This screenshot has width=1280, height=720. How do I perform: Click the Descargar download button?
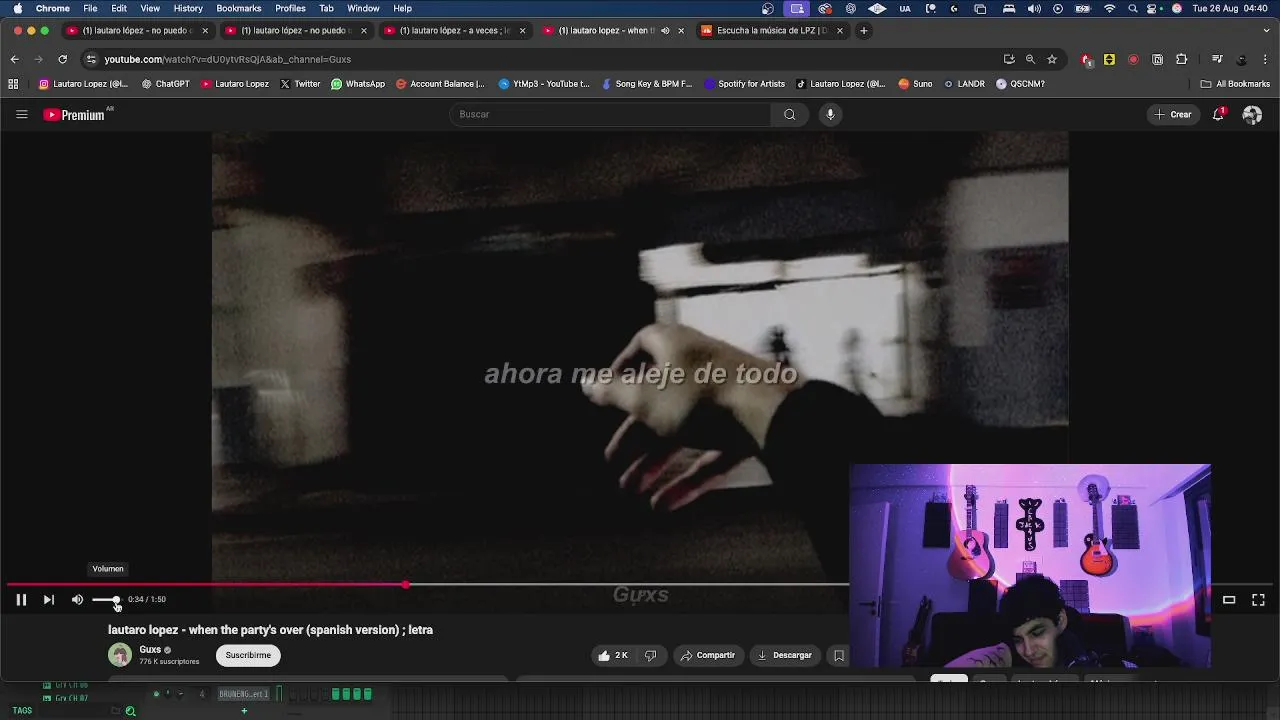coord(785,655)
